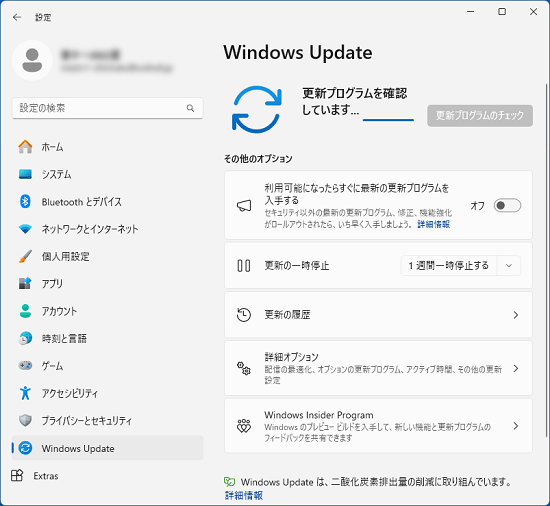The image size is (550, 506).
Task: Click the megaphone icon for latest updates
Action: (244, 205)
